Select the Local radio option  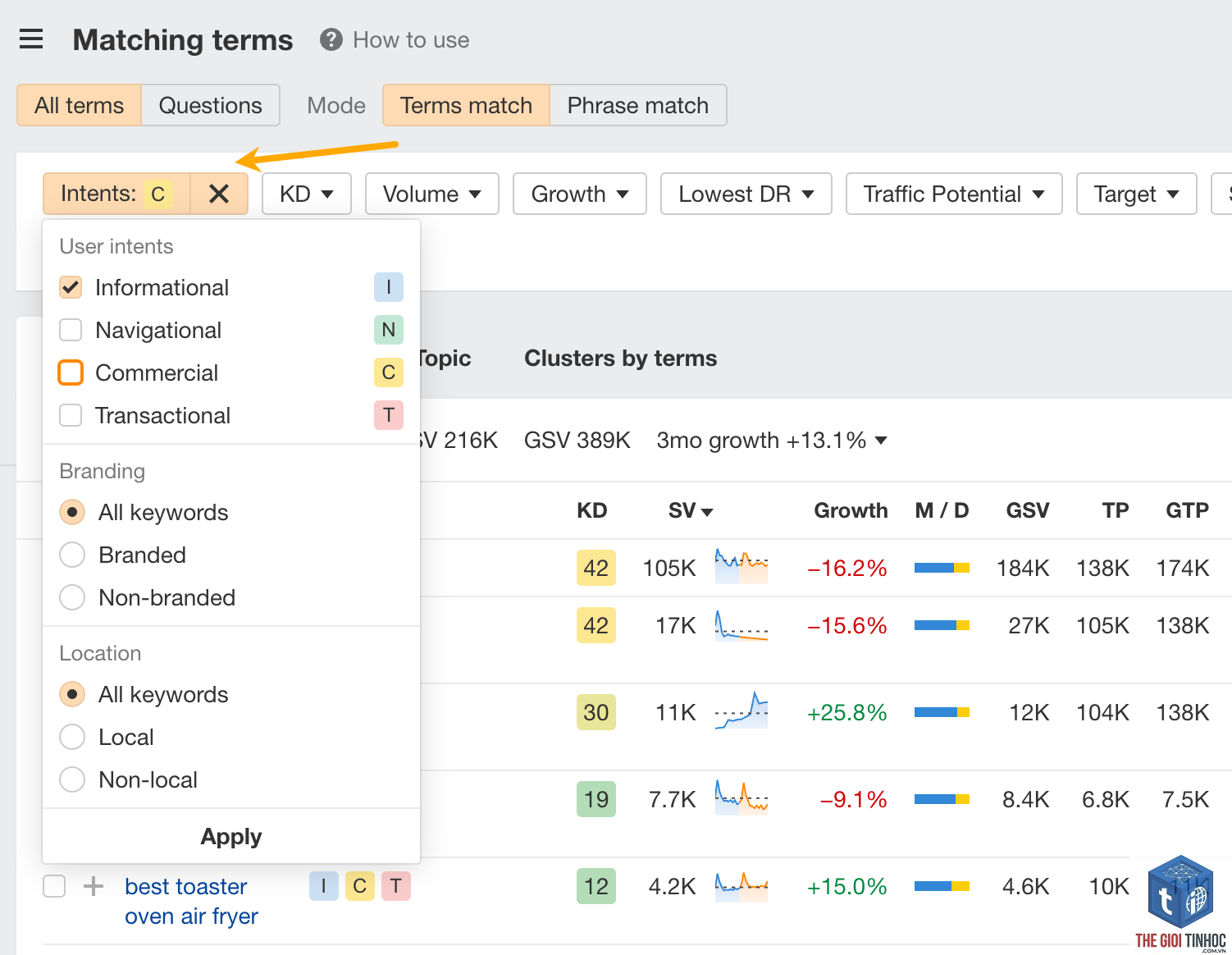click(72, 737)
